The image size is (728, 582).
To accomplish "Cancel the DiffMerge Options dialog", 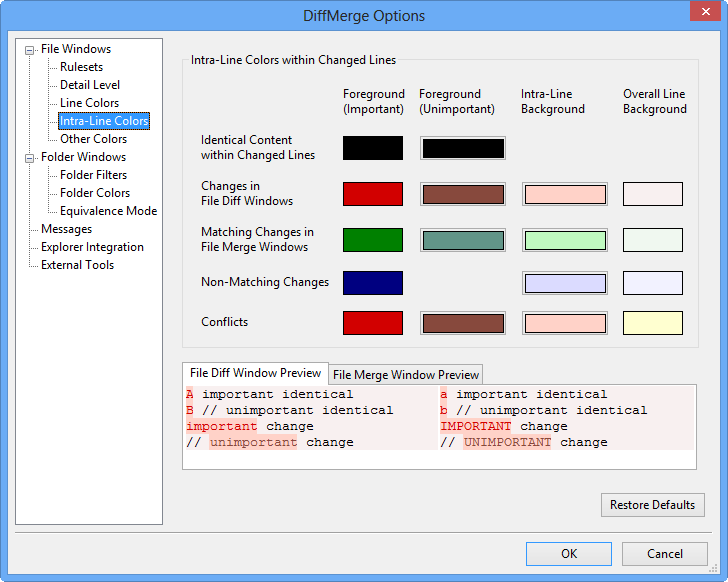I will (x=664, y=554).
